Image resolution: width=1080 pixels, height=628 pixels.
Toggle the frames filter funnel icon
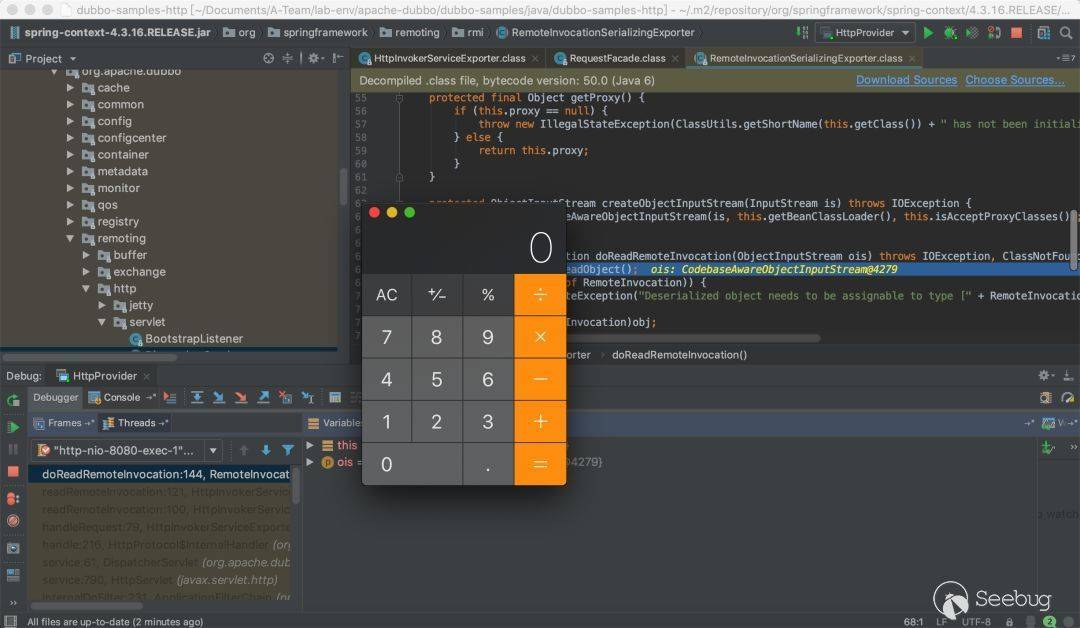[x=288, y=450]
